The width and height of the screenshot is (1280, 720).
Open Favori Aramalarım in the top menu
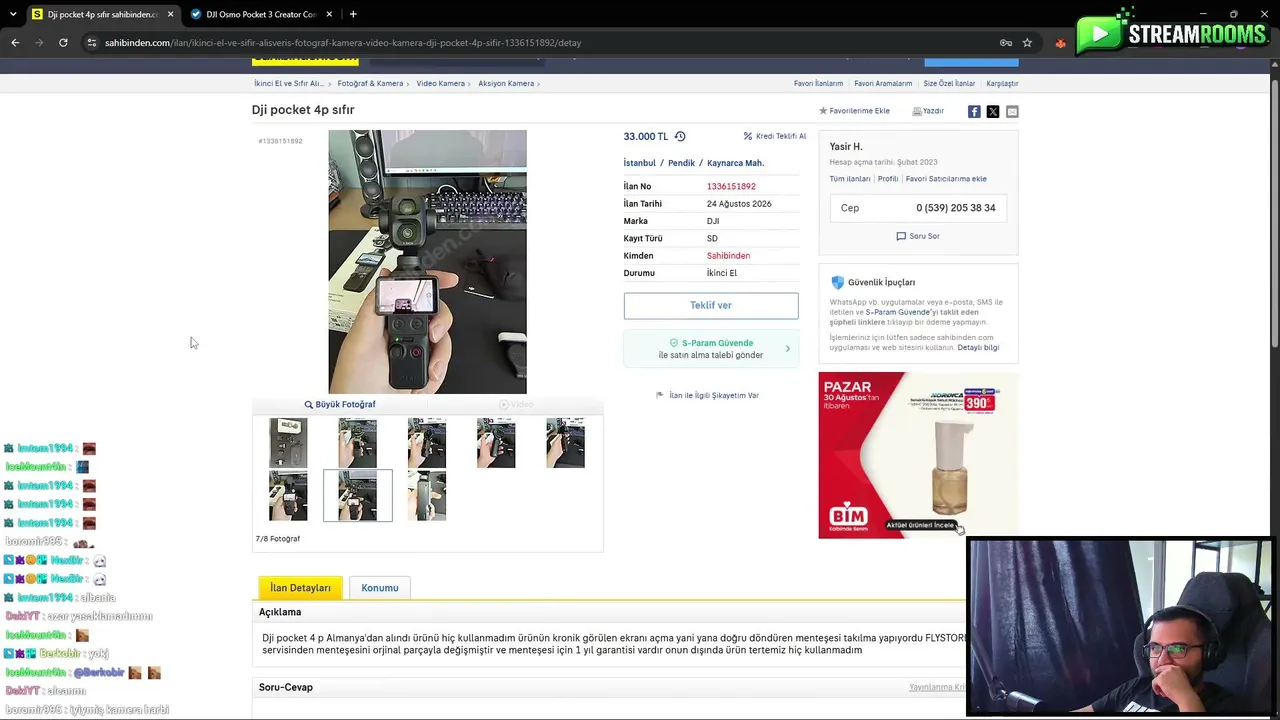(883, 84)
